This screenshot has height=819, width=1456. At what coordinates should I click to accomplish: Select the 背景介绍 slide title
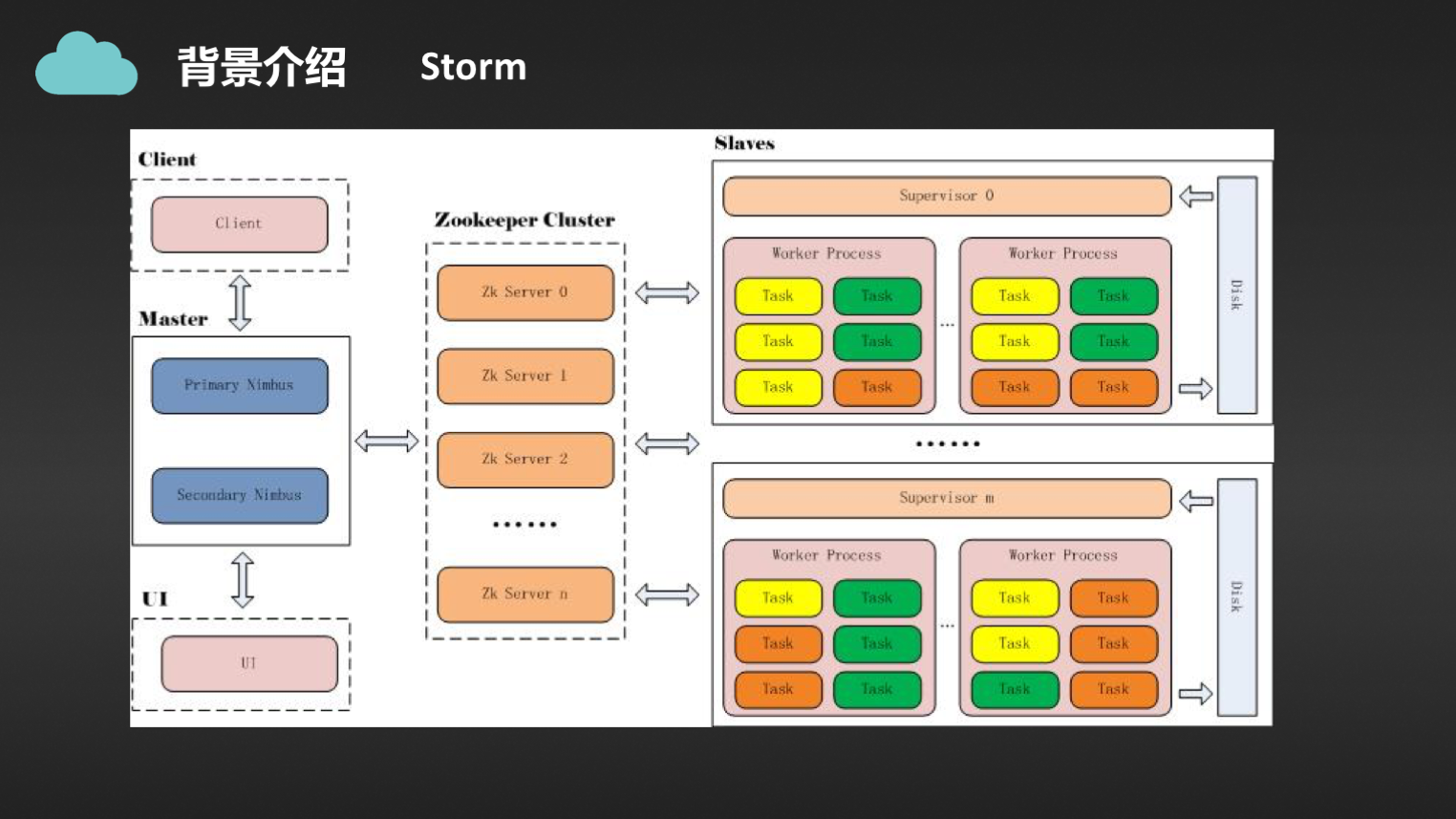[262, 67]
